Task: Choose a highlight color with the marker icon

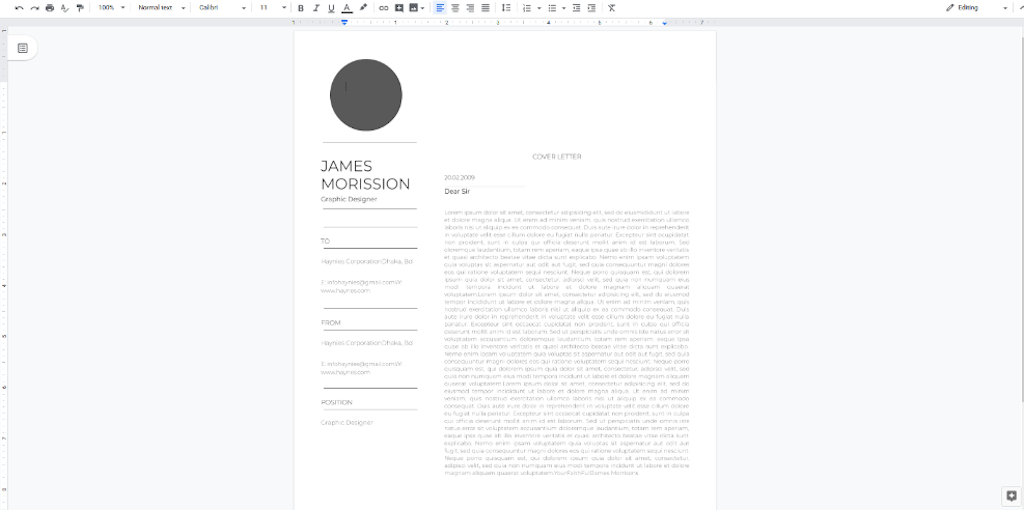Action: [364, 8]
